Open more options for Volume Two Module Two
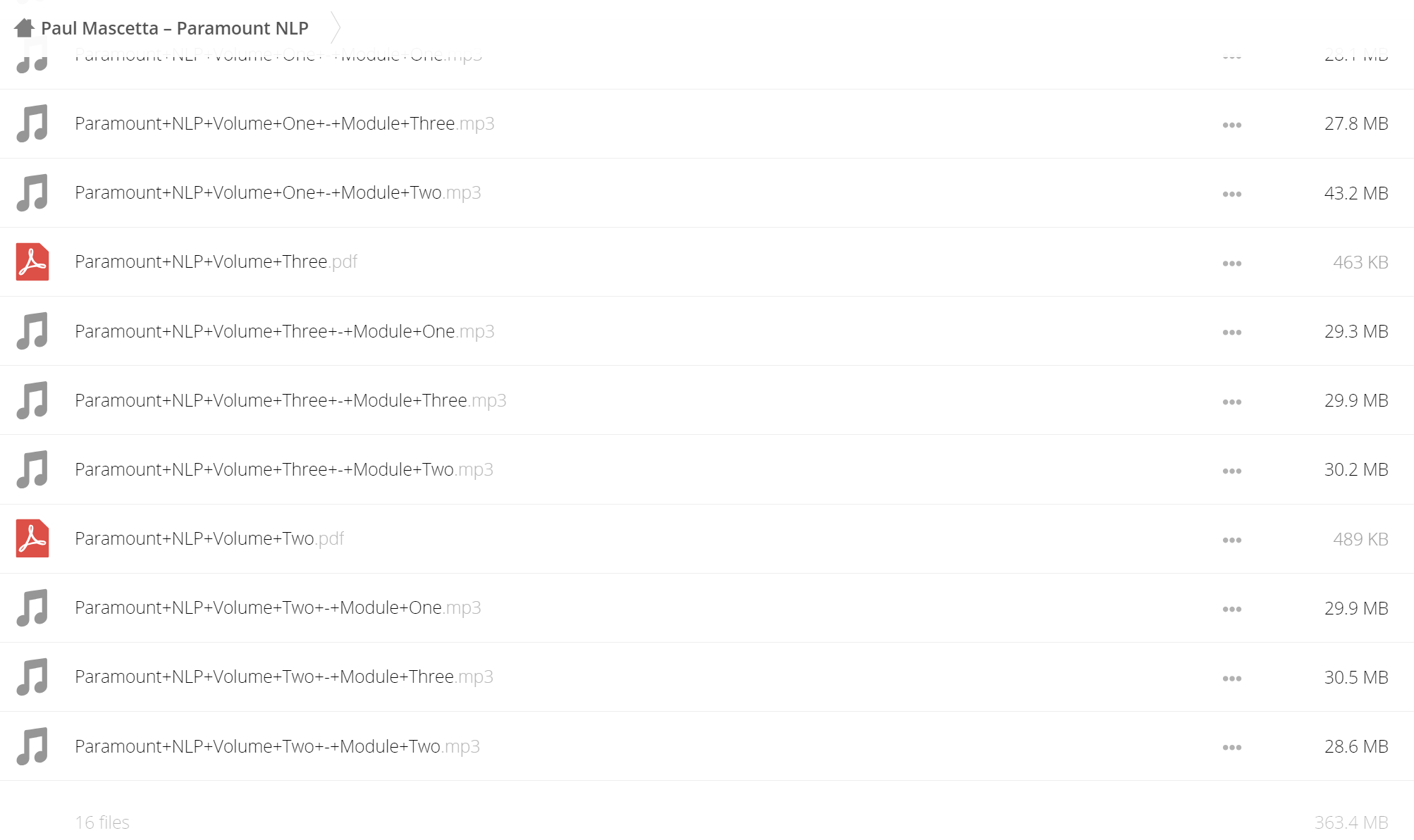The image size is (1414, 840). [x=1231, y=747]
